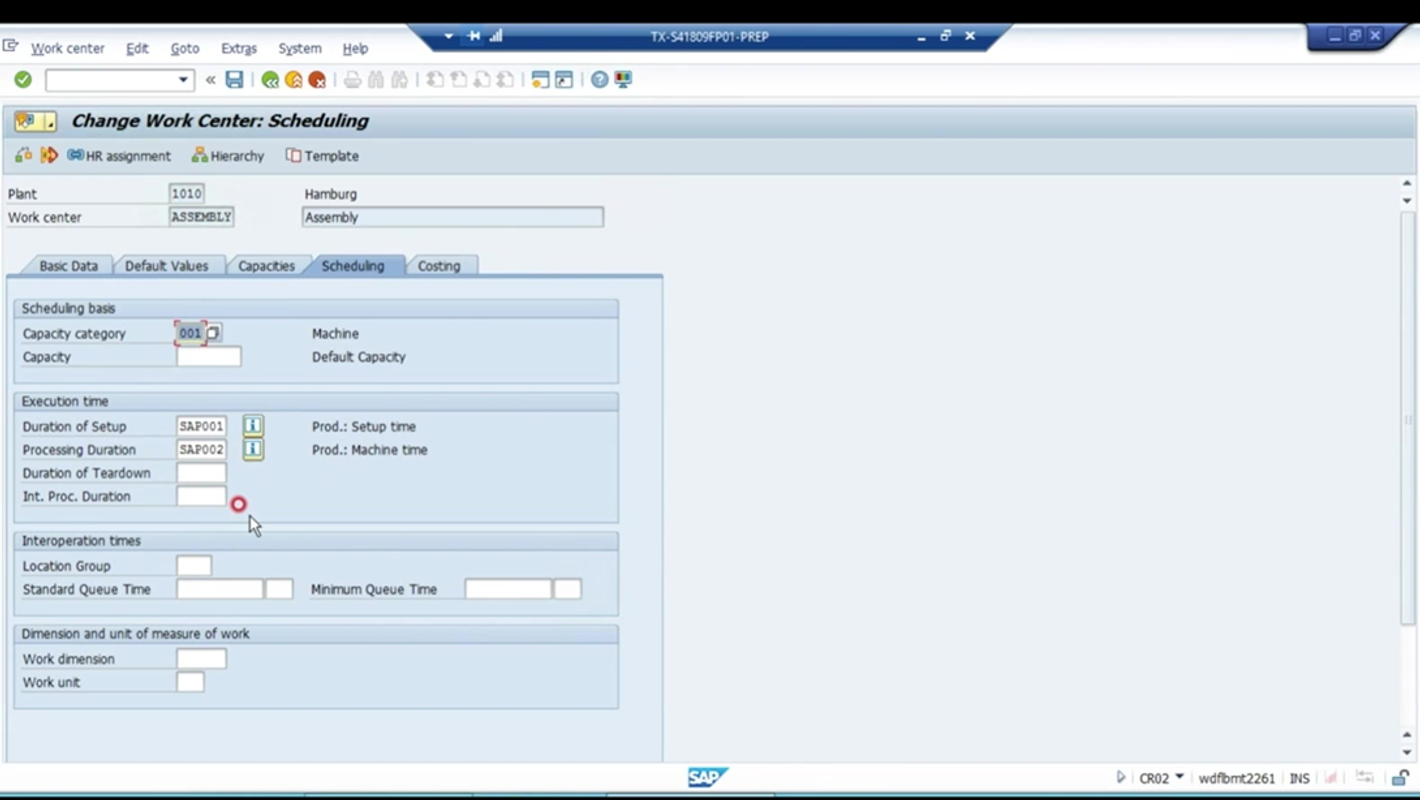This screenshot has height=800, width=1420.
Task: Expand the status bar triangle icon
Action: click(1120, 777)
